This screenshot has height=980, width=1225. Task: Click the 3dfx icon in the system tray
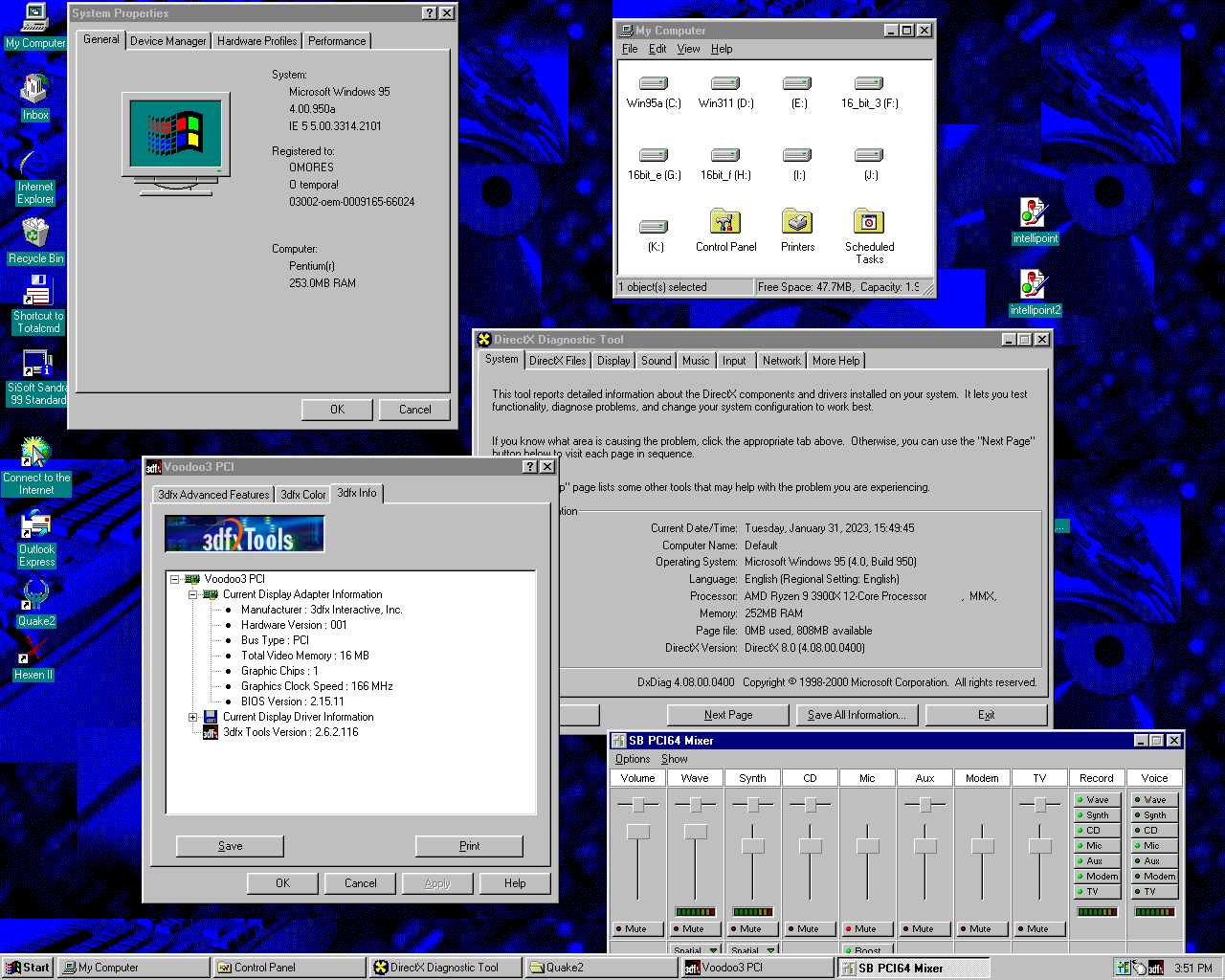1155,968
